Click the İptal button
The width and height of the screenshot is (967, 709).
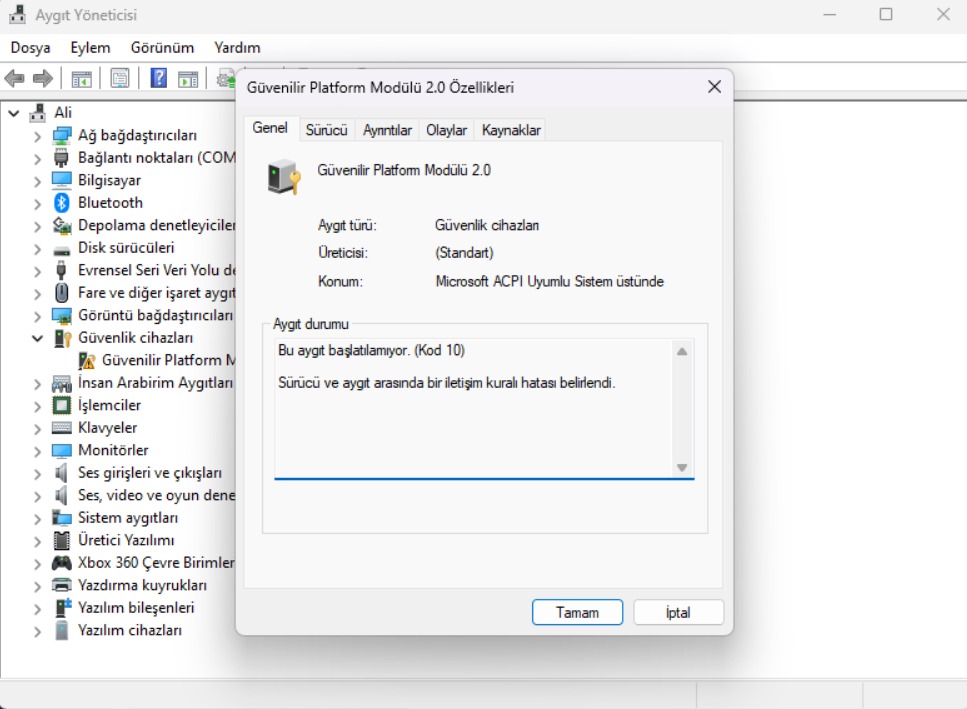click(x=678, y=612)
